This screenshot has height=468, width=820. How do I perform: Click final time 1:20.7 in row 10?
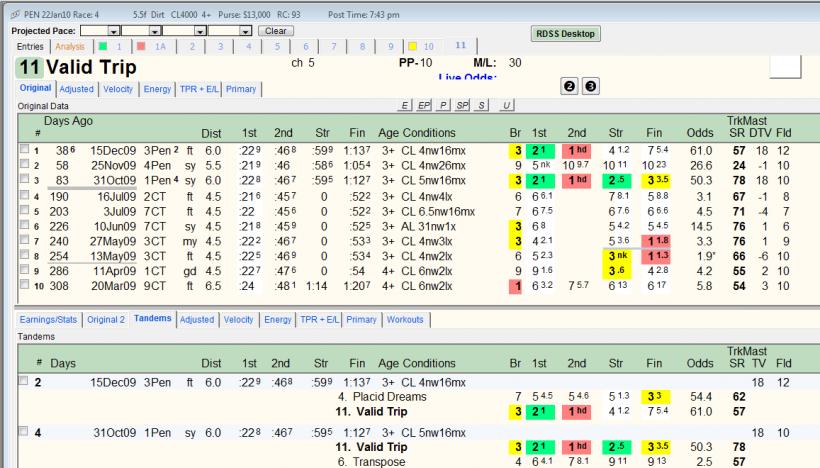point(357,286)
